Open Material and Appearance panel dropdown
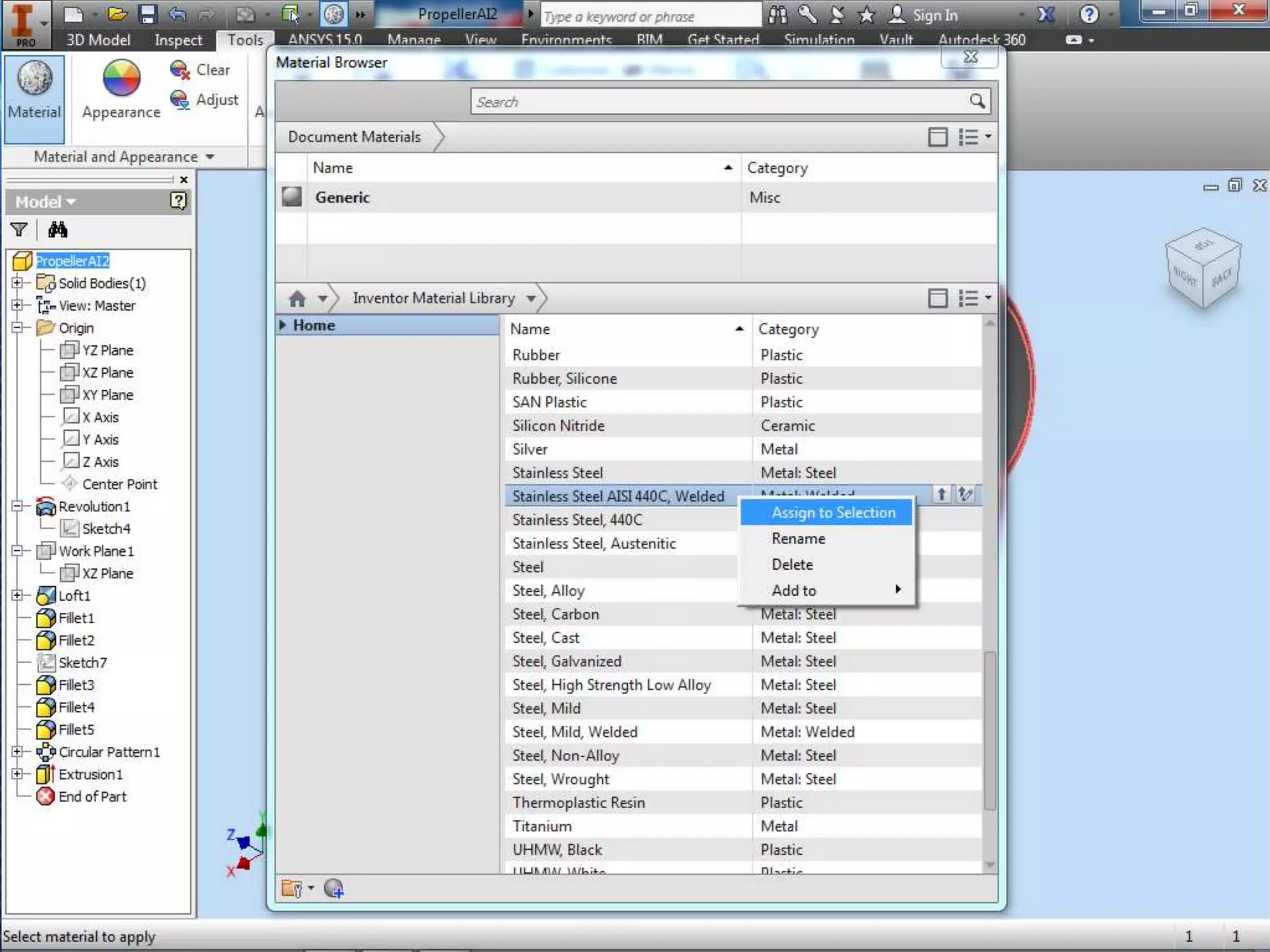Image resolution: width=1270 pixels, height=952 pixels. [x=210, y=157]
